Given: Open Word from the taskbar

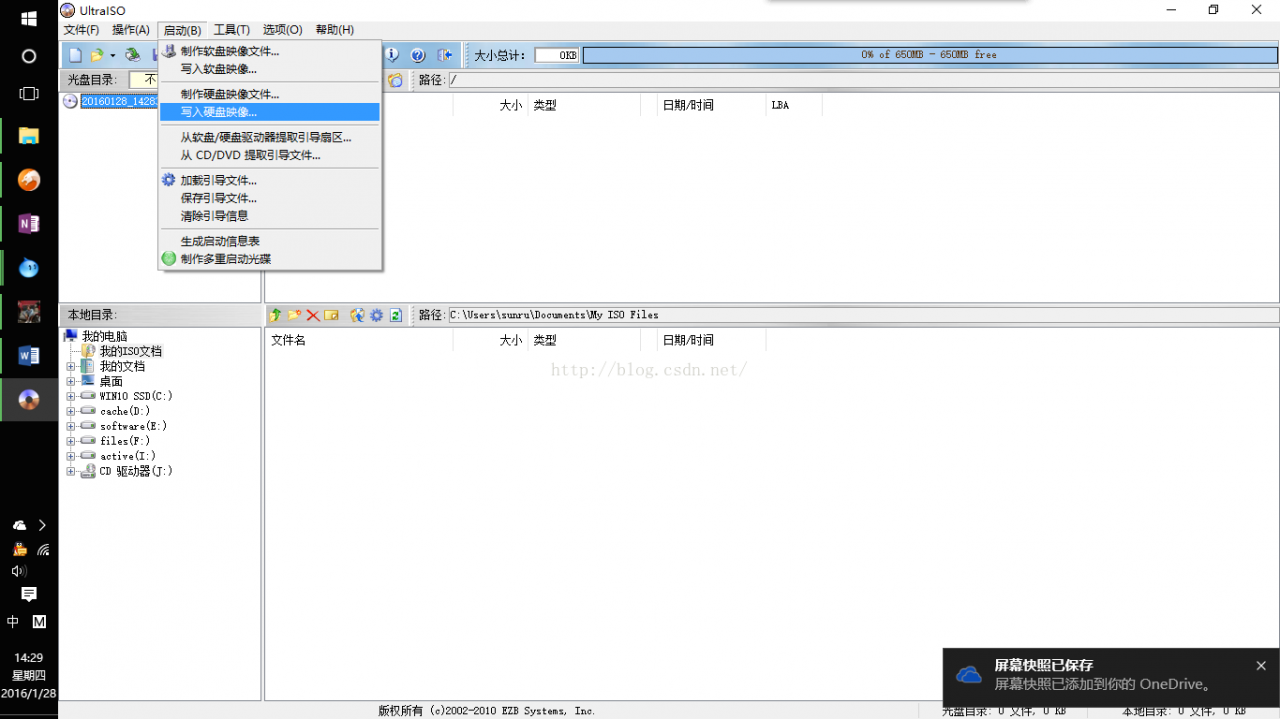Looking at the screenshot, I should 29,355.
